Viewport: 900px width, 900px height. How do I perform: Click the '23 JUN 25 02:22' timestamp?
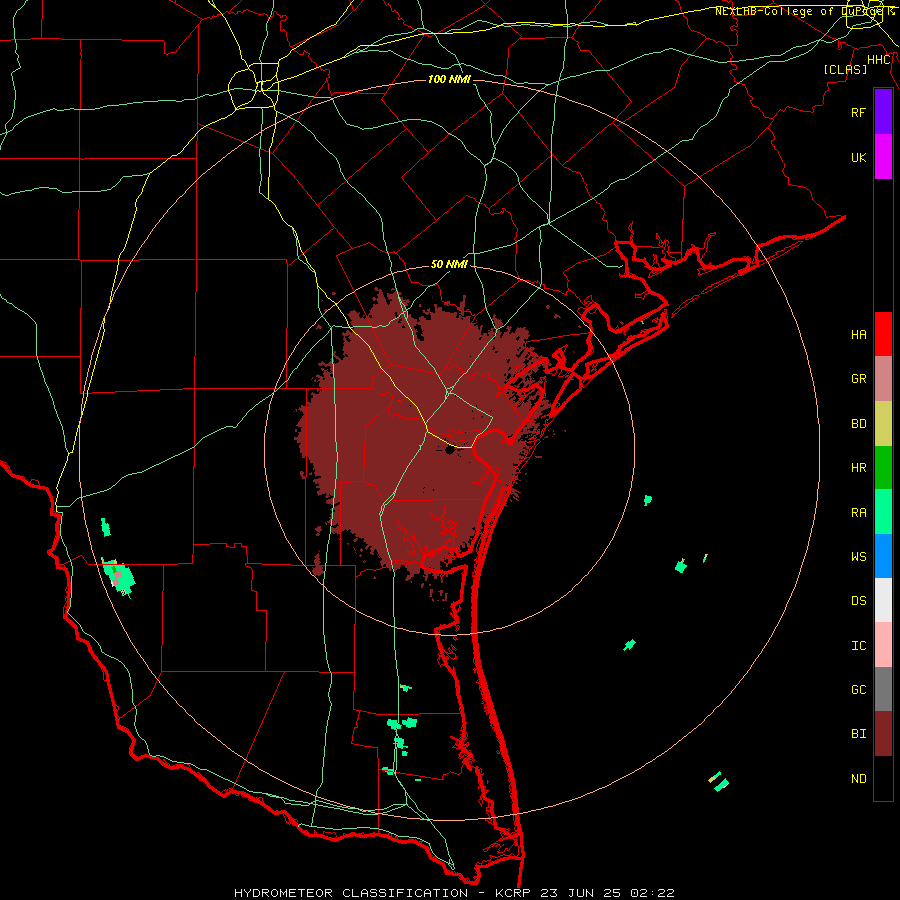(609, 893)
